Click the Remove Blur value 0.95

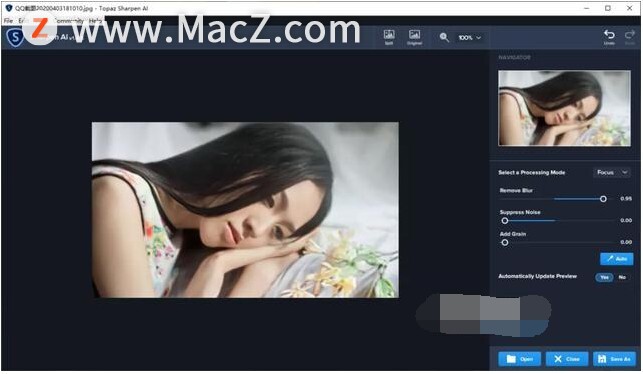[626, 198]
